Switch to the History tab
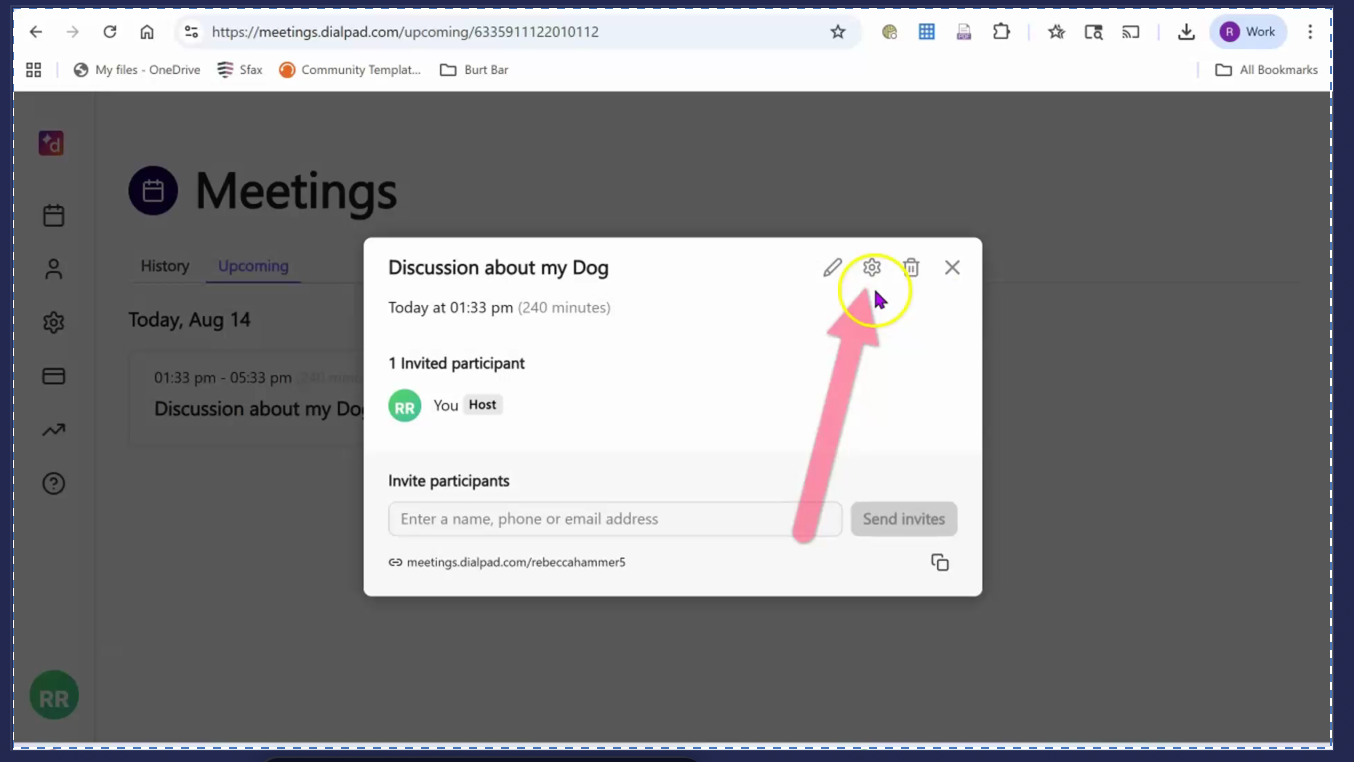 coord(165,266)
